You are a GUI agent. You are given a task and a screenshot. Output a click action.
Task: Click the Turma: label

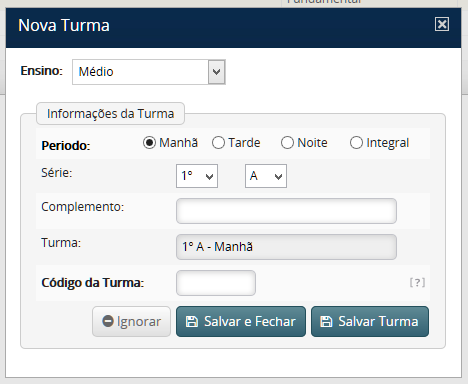tap(61, 243)
